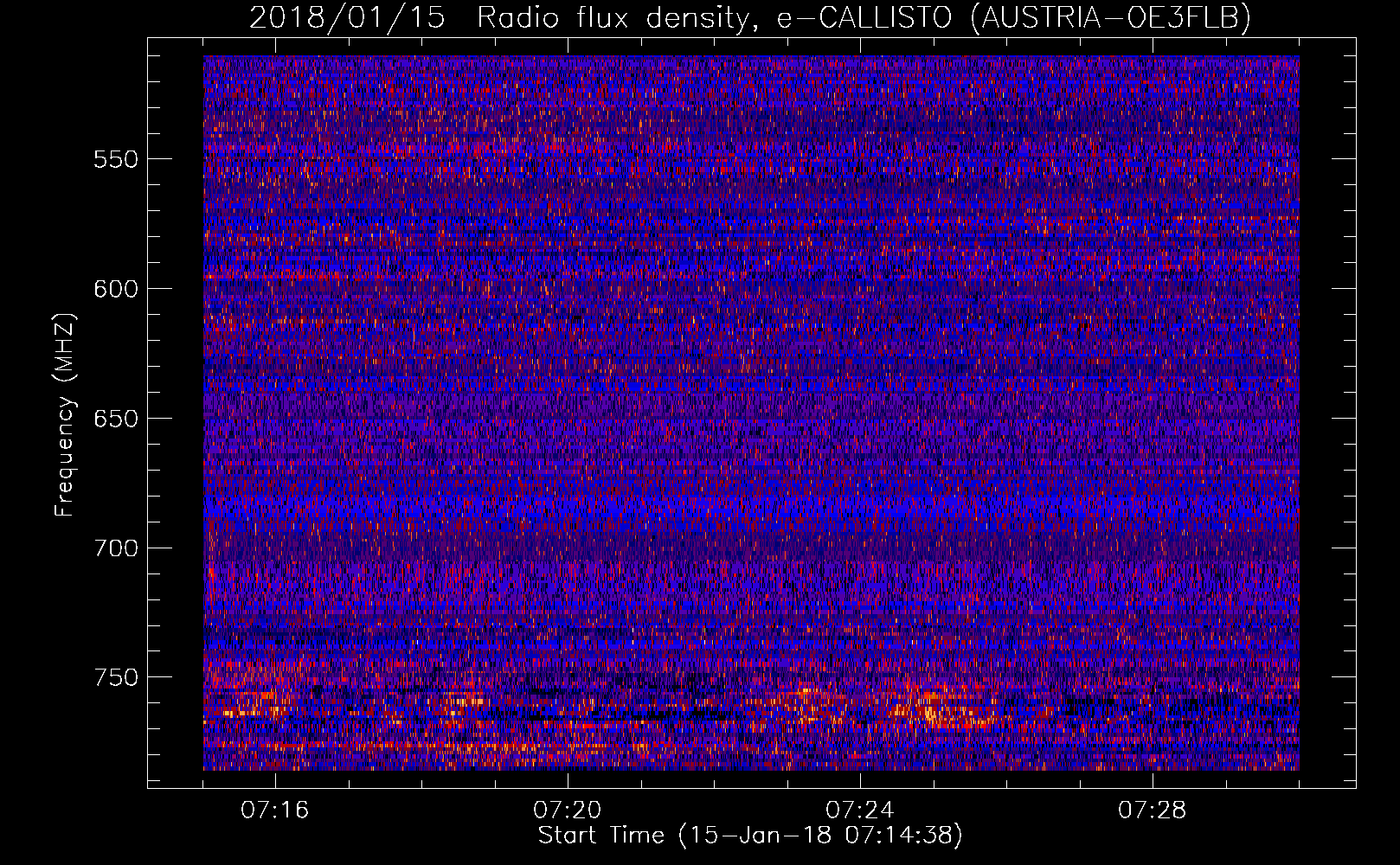Click the 700 frequency tick label
Screen dimensions: 1400x865
coord(115,548)
